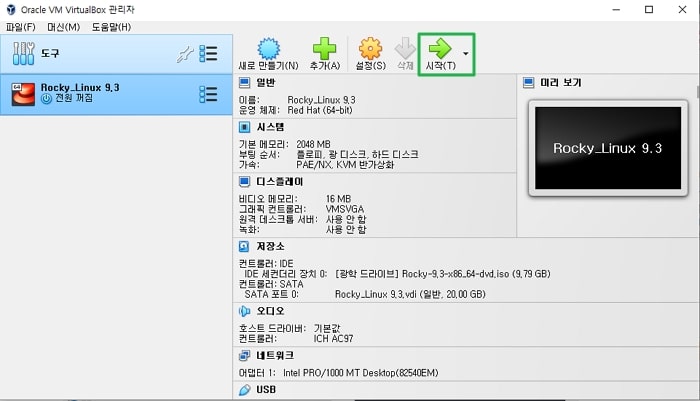Viewport: 700px width, 401px height.
Task: Click the 새로 만들기(N) new machine icon
Action: pos(269,49)
